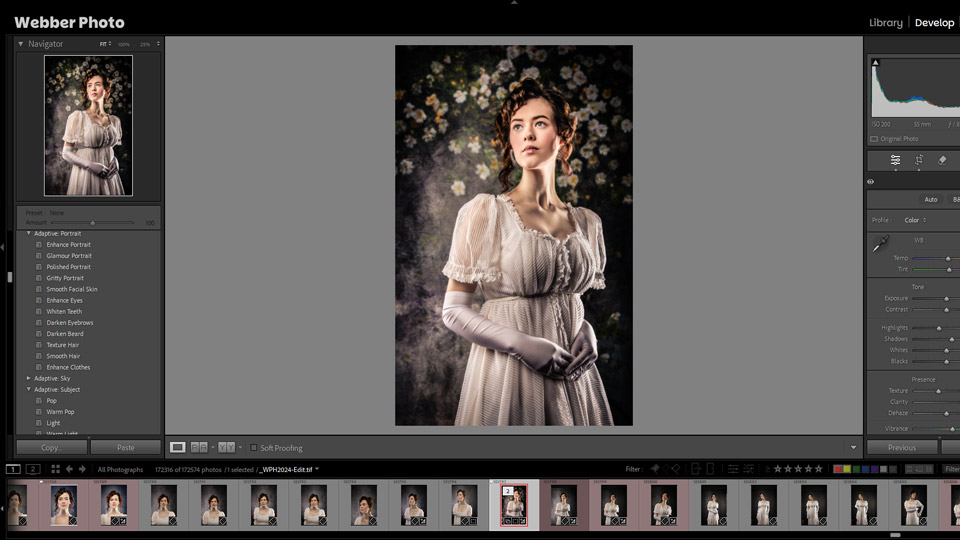Switch to Before/After Y|Y view
This screenshot has height=540, width=960.
(x=227, y=448)
